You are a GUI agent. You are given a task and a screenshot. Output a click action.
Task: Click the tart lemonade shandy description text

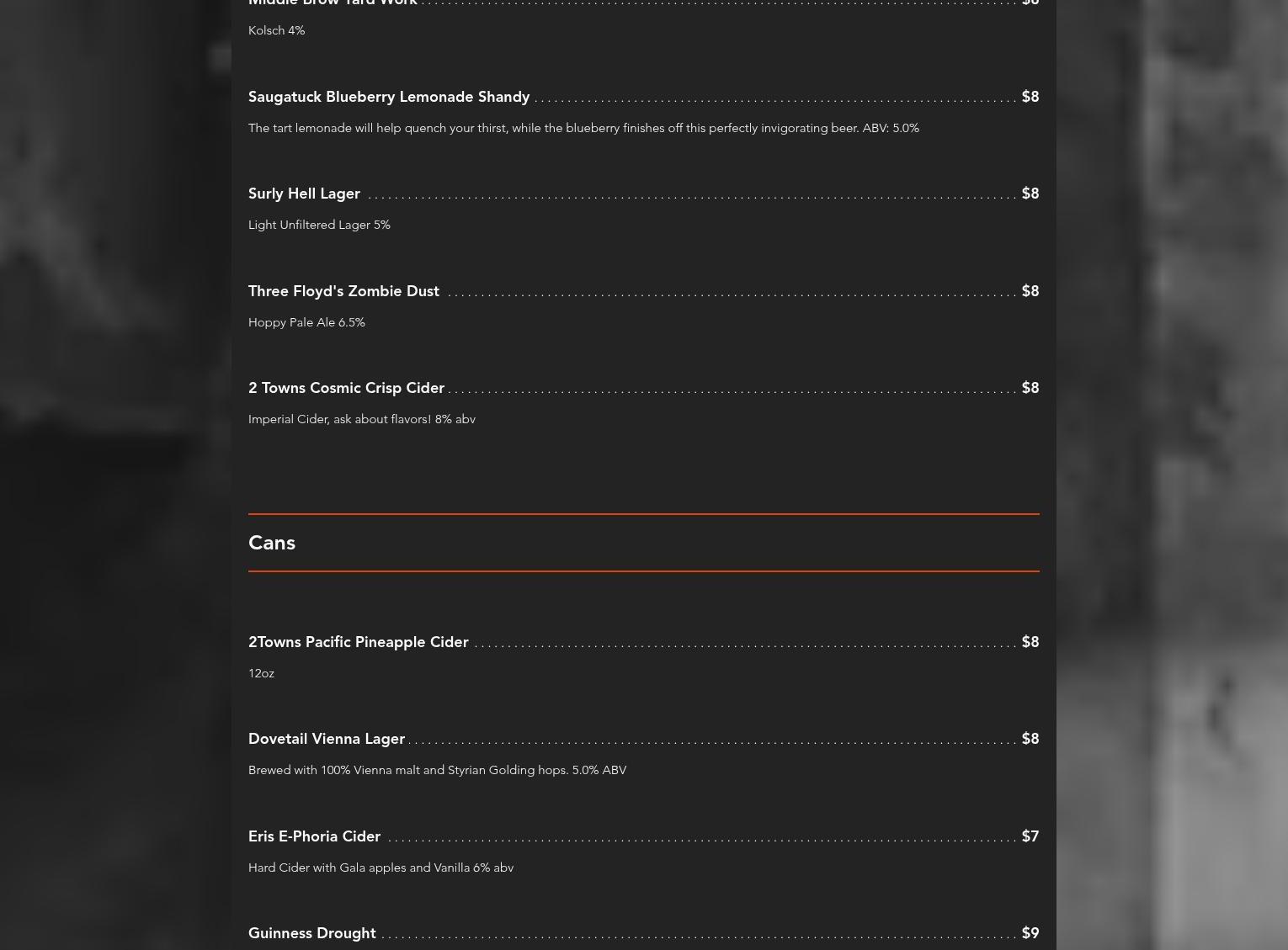[x=583, y=128]
